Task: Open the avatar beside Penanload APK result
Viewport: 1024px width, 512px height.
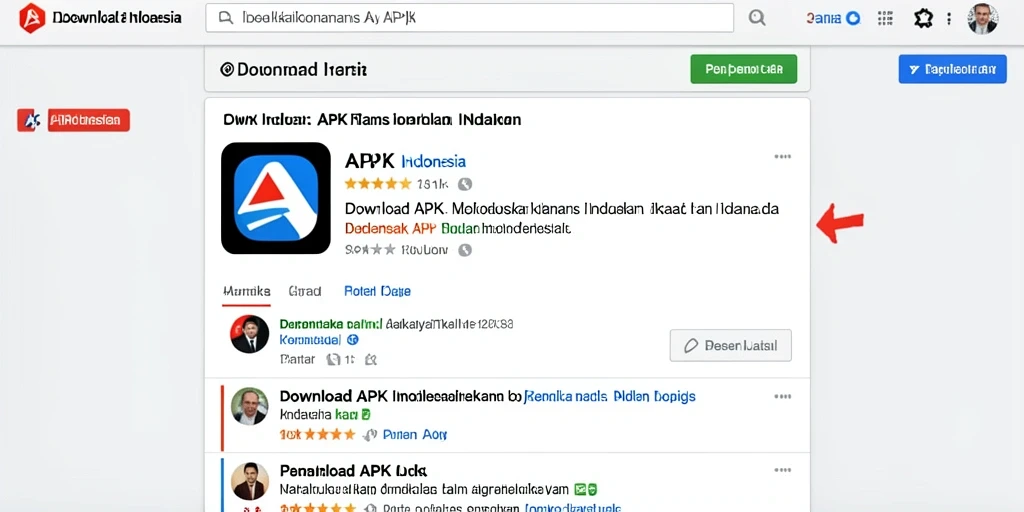Action: 249,481
